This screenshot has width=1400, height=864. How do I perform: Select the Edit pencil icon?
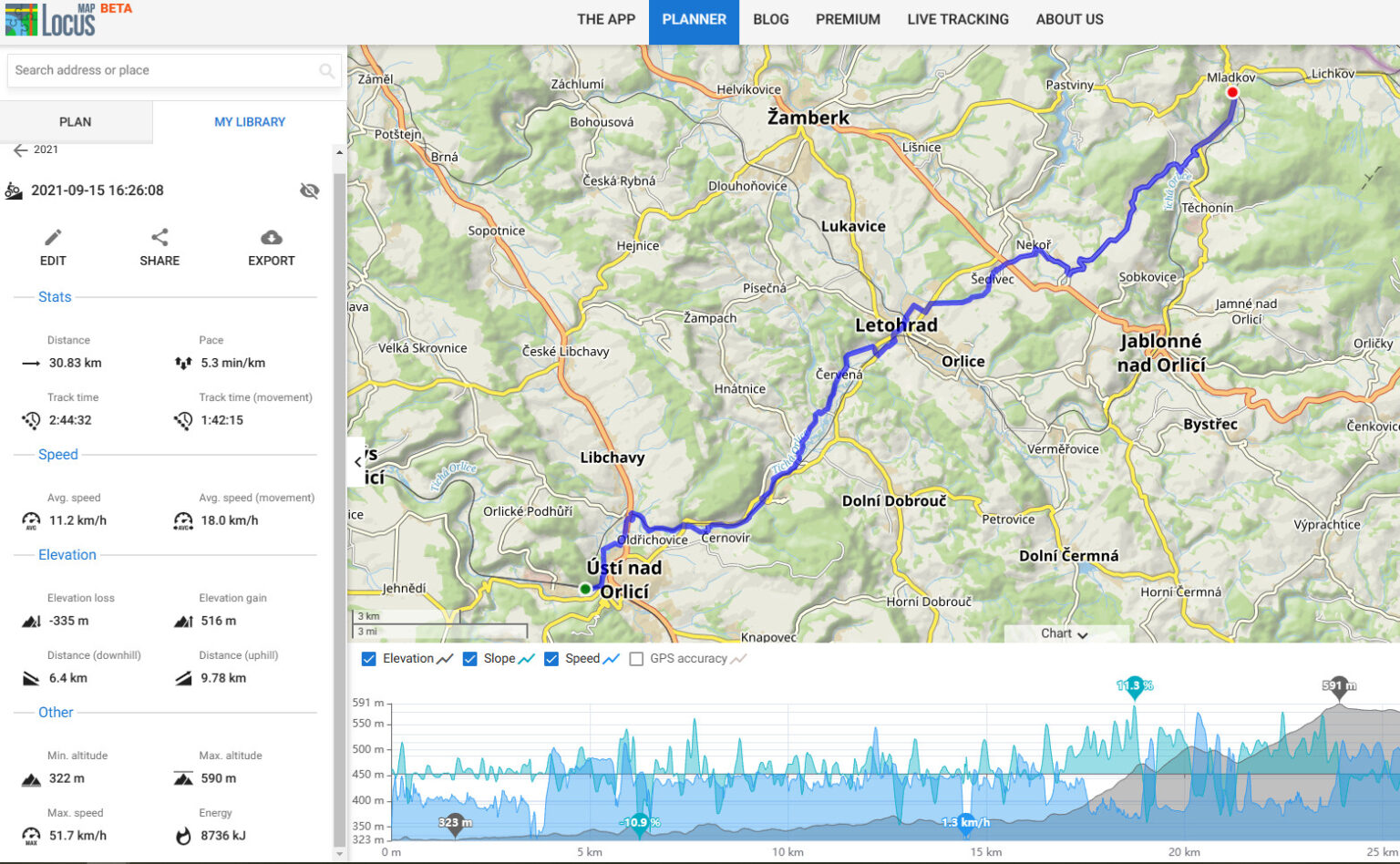pyautogui.click(x=52, y=237)
